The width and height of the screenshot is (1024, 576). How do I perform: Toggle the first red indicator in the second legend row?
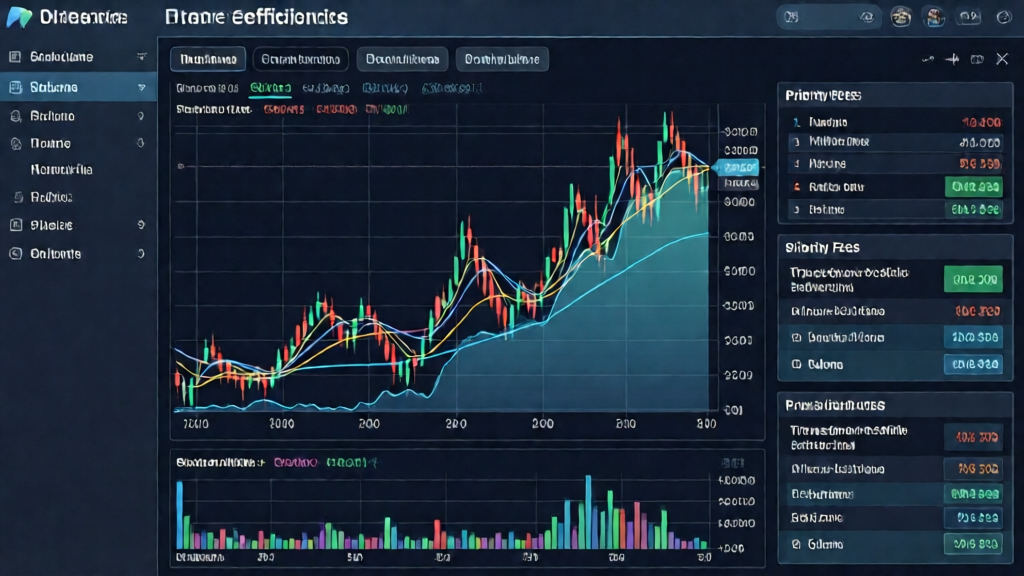pyautogui.click(x=283, y=110)
